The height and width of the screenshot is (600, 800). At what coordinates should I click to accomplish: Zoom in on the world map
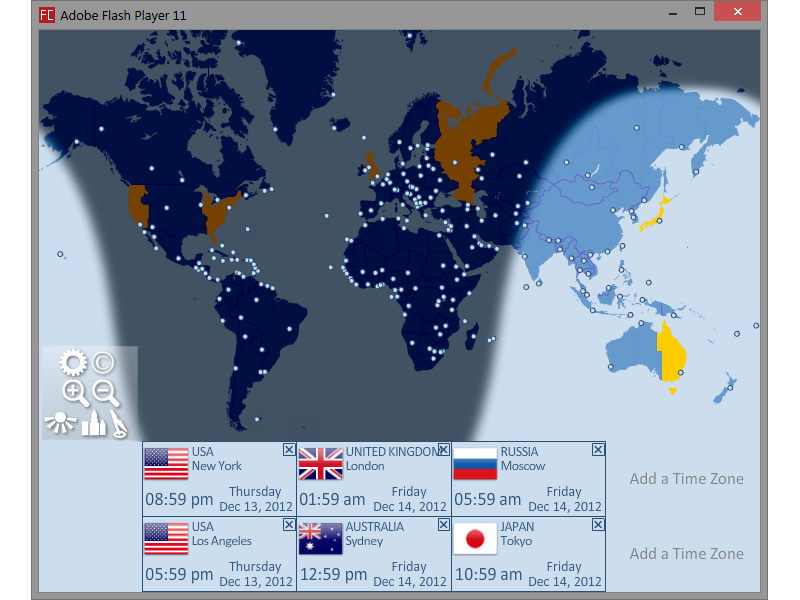click(x=75, y=393)
